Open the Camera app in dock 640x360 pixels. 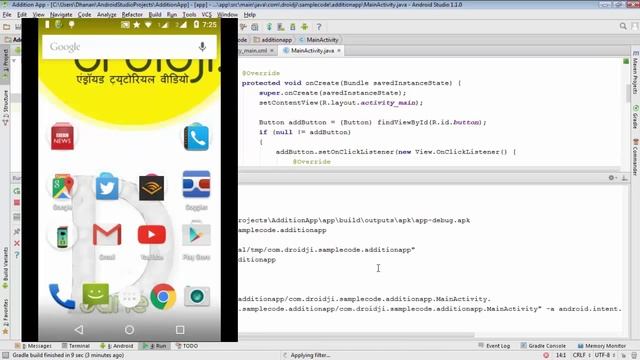point(197,297)
